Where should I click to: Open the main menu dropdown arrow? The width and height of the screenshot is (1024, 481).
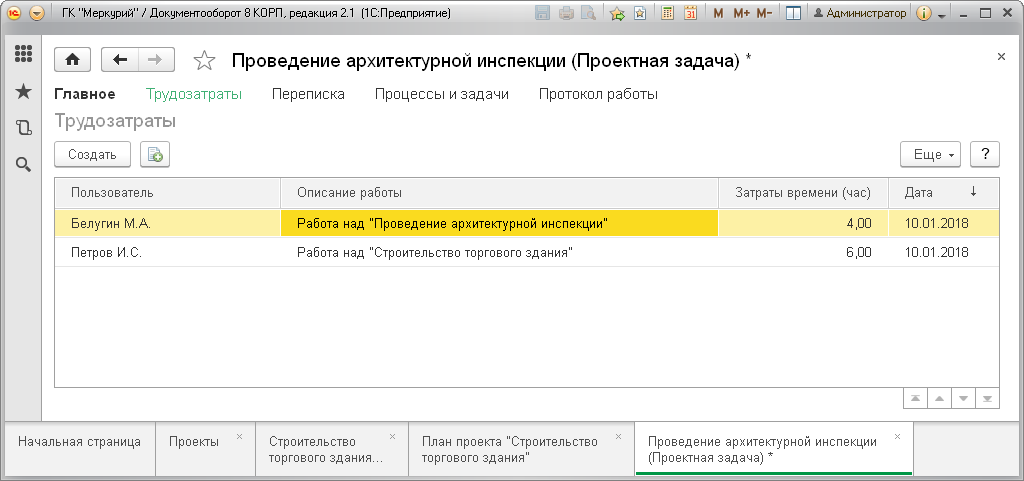coord(37,13)
